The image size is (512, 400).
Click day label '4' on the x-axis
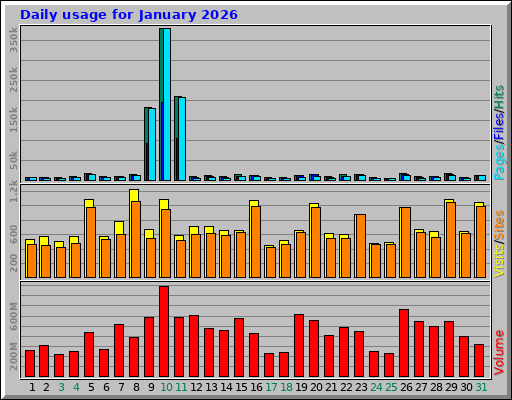[x=76, y=387]
